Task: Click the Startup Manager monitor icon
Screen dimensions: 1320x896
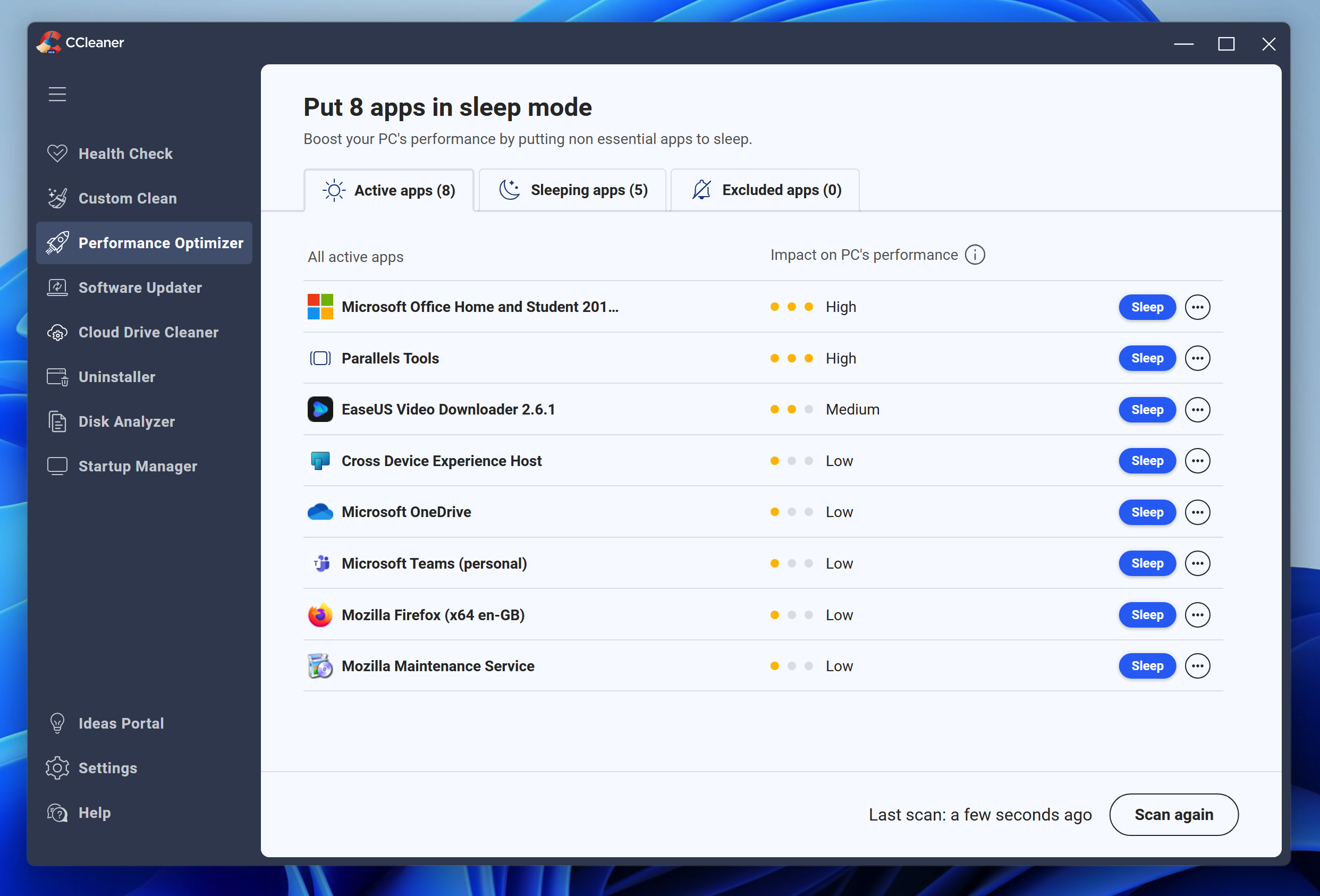Action: pos(57,466)
